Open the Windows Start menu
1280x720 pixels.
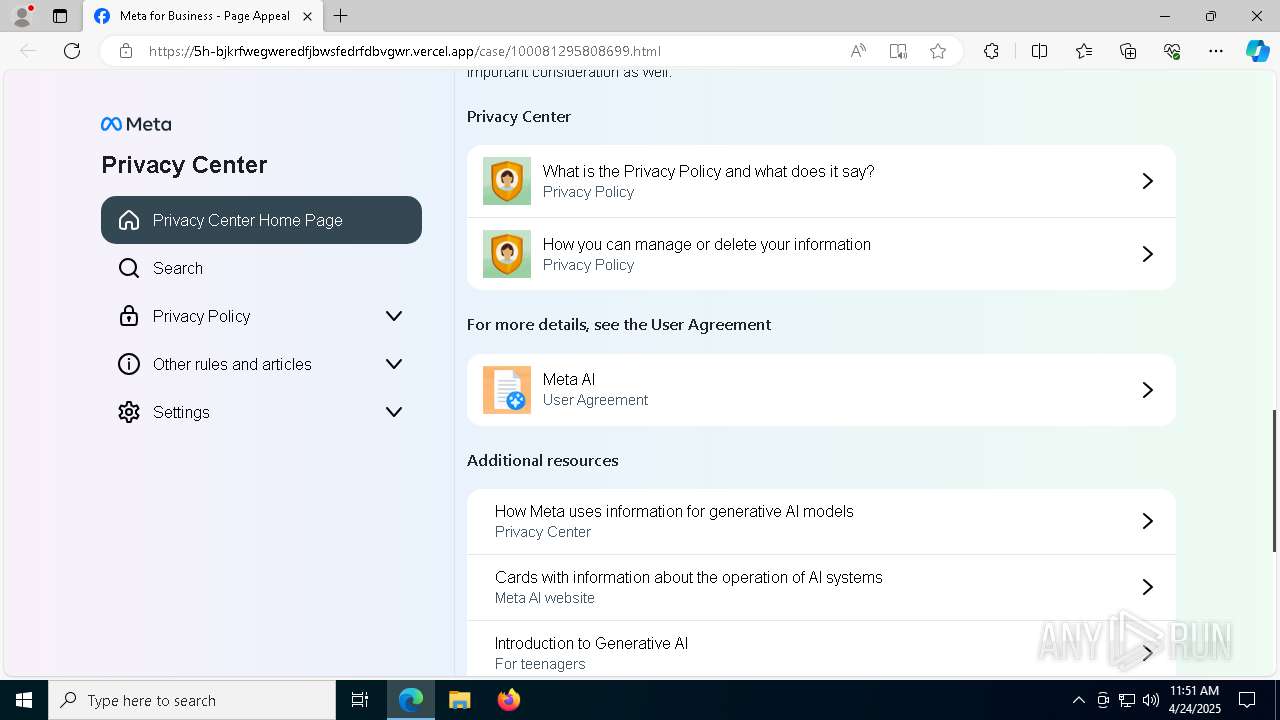pos(24,700)
